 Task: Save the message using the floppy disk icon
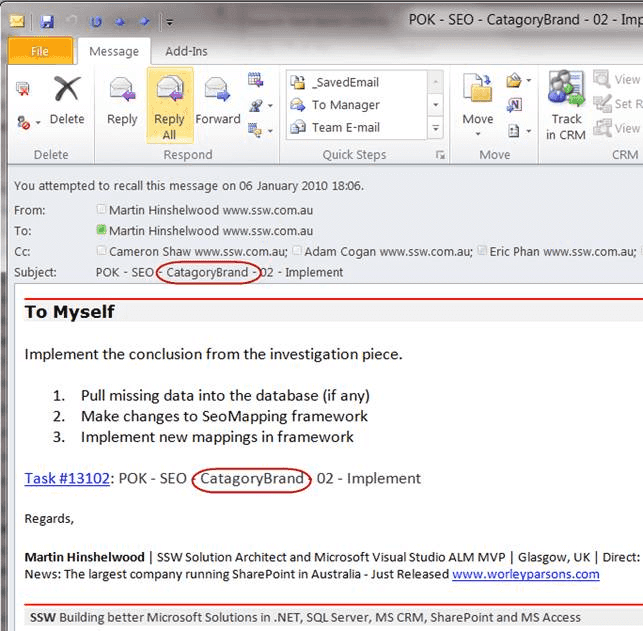click(x=47, y=20)
